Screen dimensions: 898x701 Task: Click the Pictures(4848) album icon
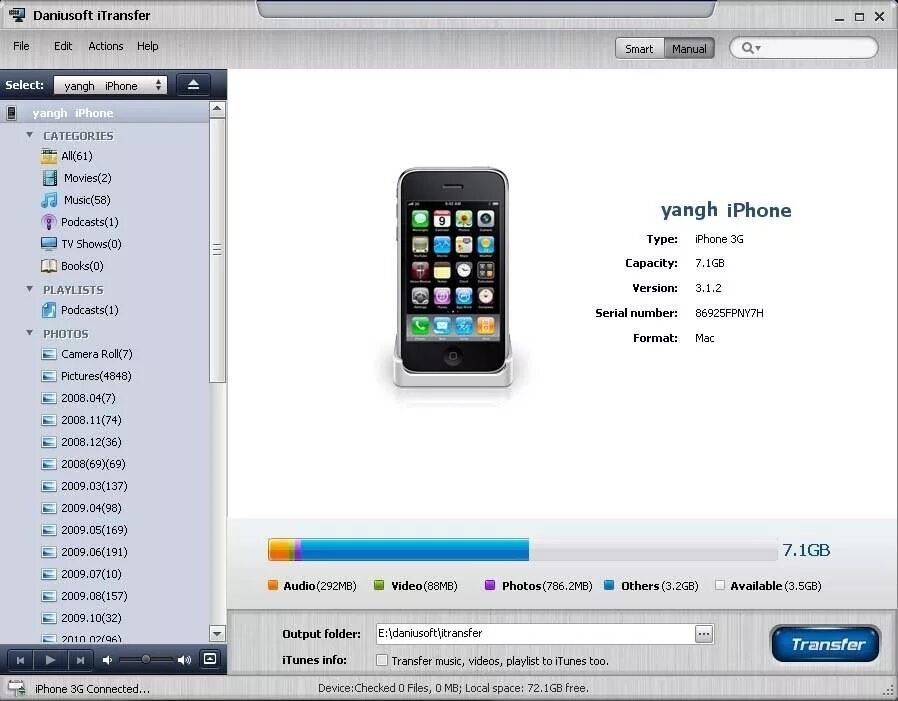pyautogui.click(x=49, y=376)
